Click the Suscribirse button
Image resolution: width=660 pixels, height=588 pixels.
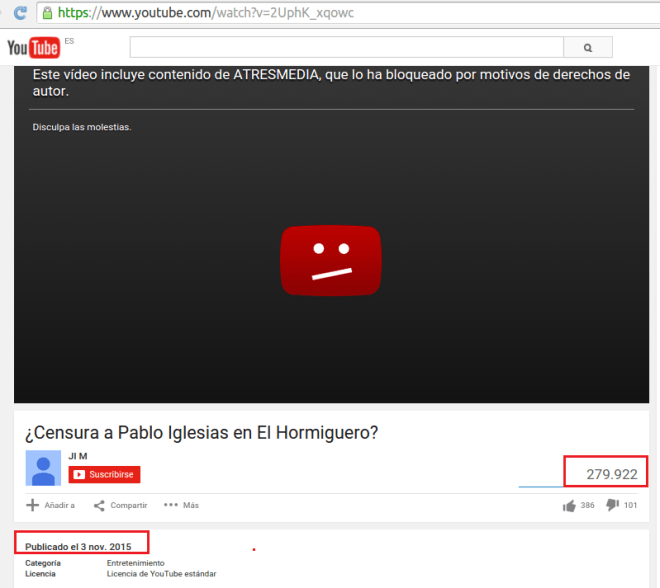(104, 475)
